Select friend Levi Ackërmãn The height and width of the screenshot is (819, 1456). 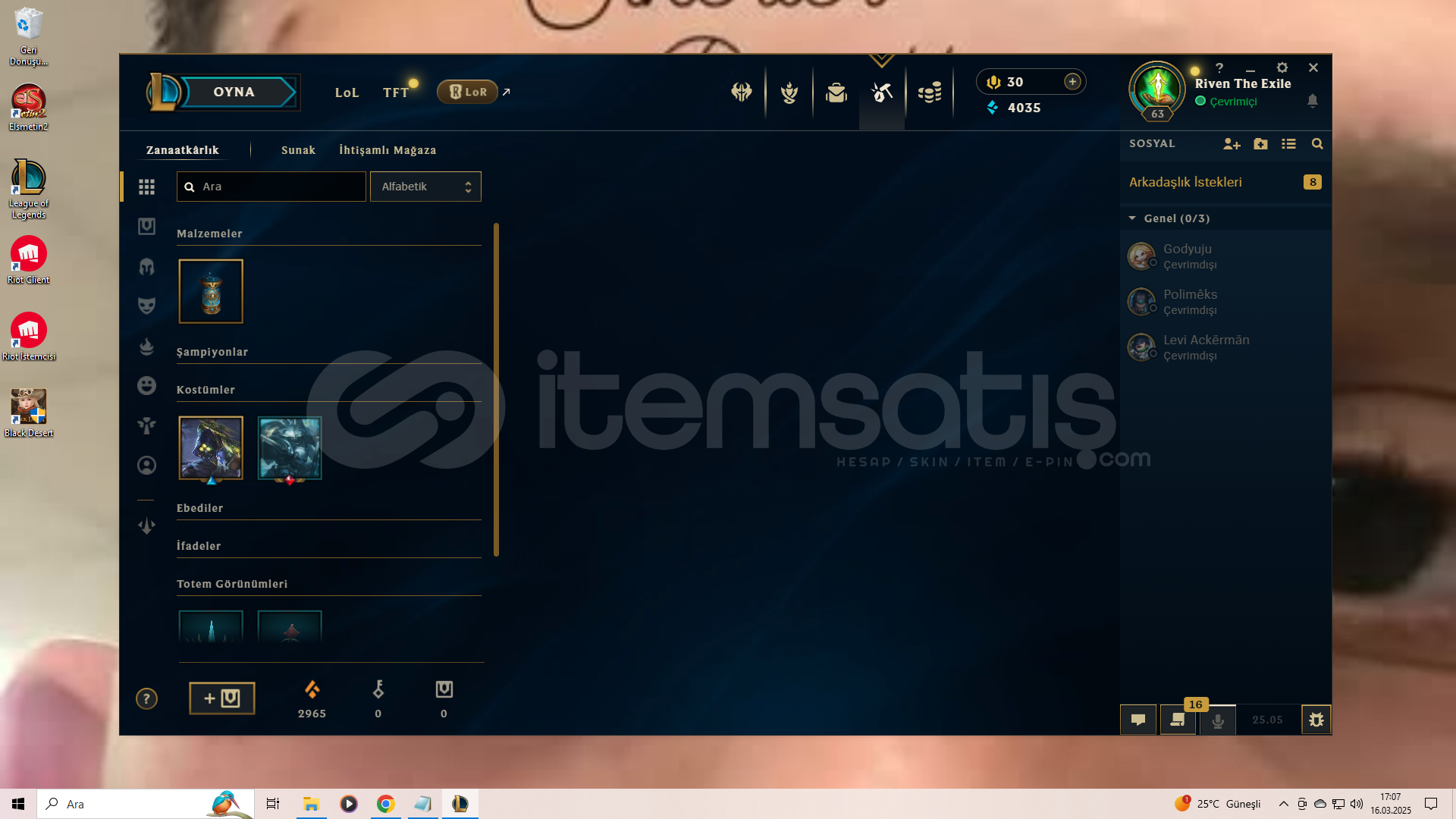tap(1225, 347)
